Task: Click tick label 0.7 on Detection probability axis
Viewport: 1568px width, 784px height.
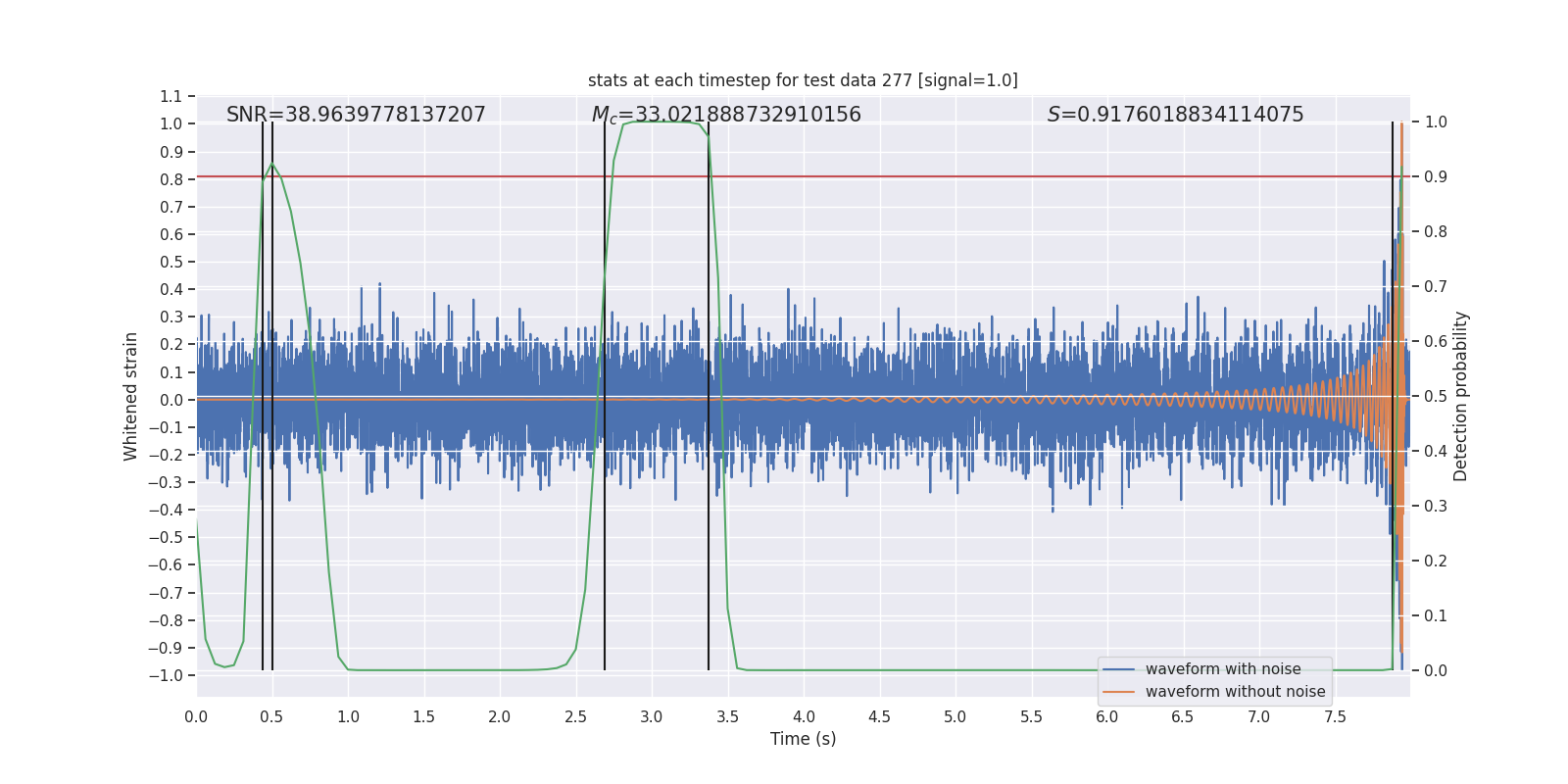Action: (x=1436, y=287)
